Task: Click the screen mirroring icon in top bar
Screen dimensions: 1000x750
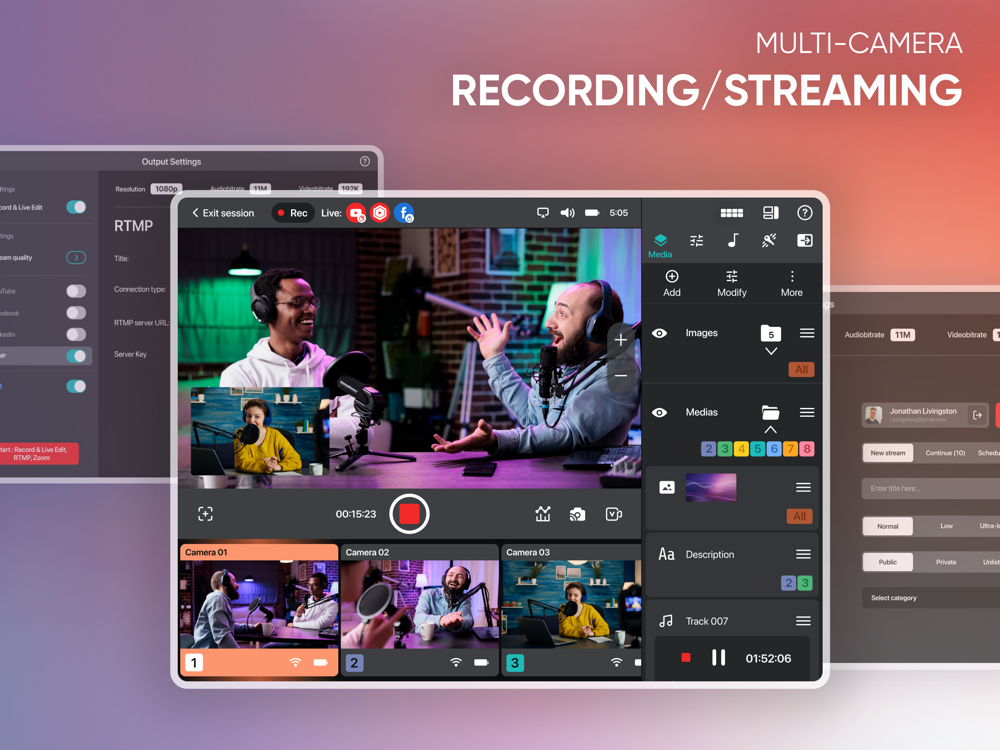Action: tap(543, 213)
